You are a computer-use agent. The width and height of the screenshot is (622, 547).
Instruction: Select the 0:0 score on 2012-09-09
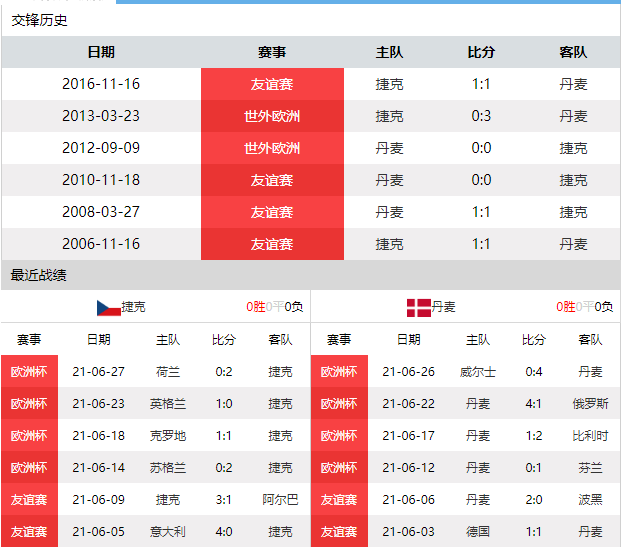[481, 148]
